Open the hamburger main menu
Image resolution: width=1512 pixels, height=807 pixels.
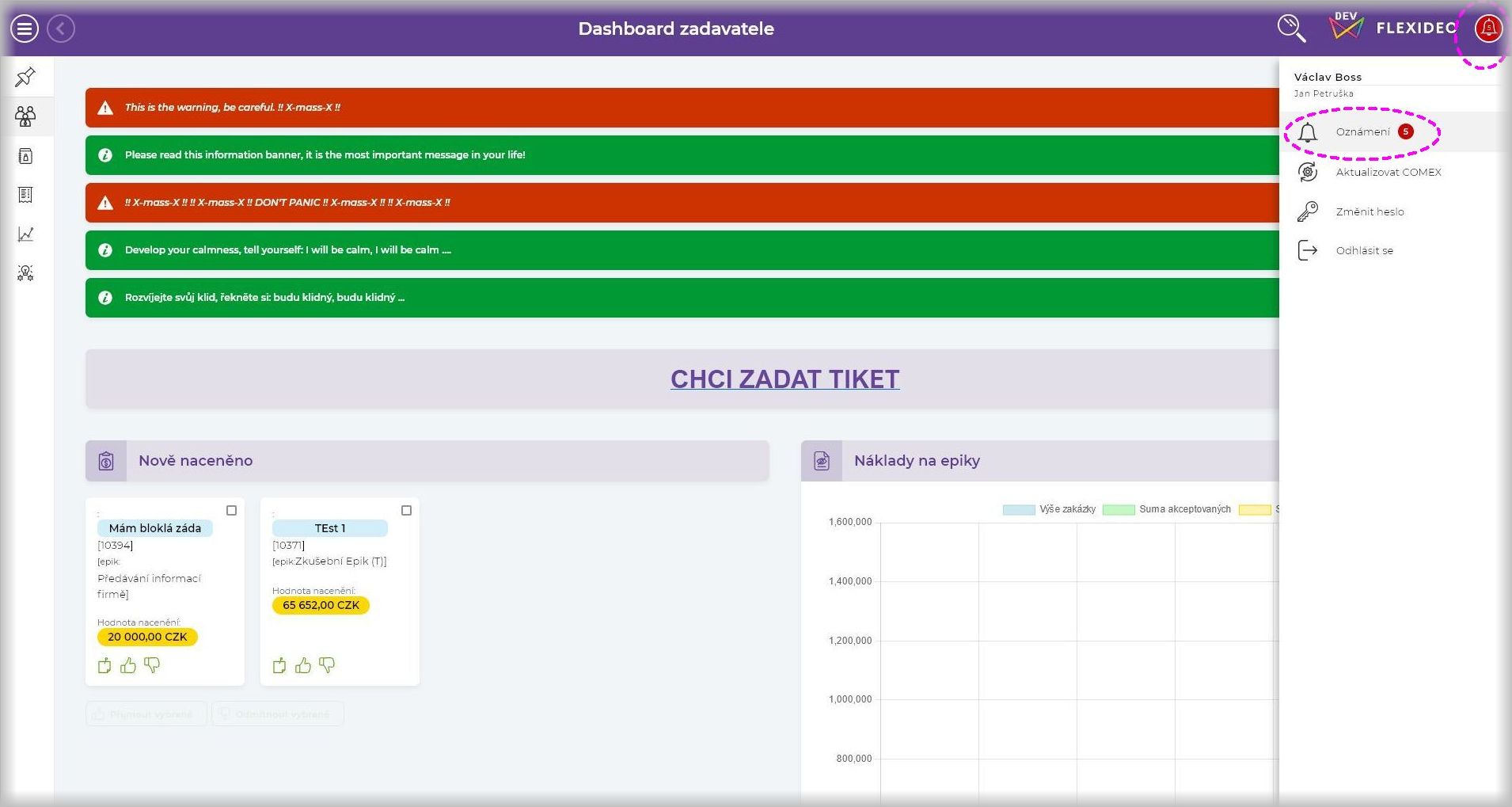pyautogui.click(x=25, y=29)
